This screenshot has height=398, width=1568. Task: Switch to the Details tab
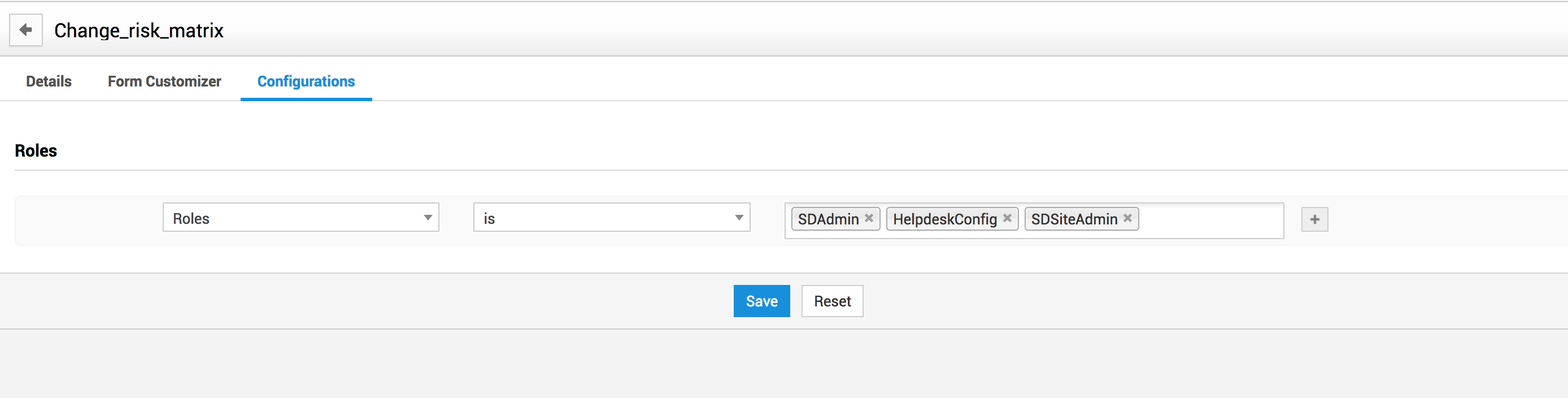pos(49,81)
